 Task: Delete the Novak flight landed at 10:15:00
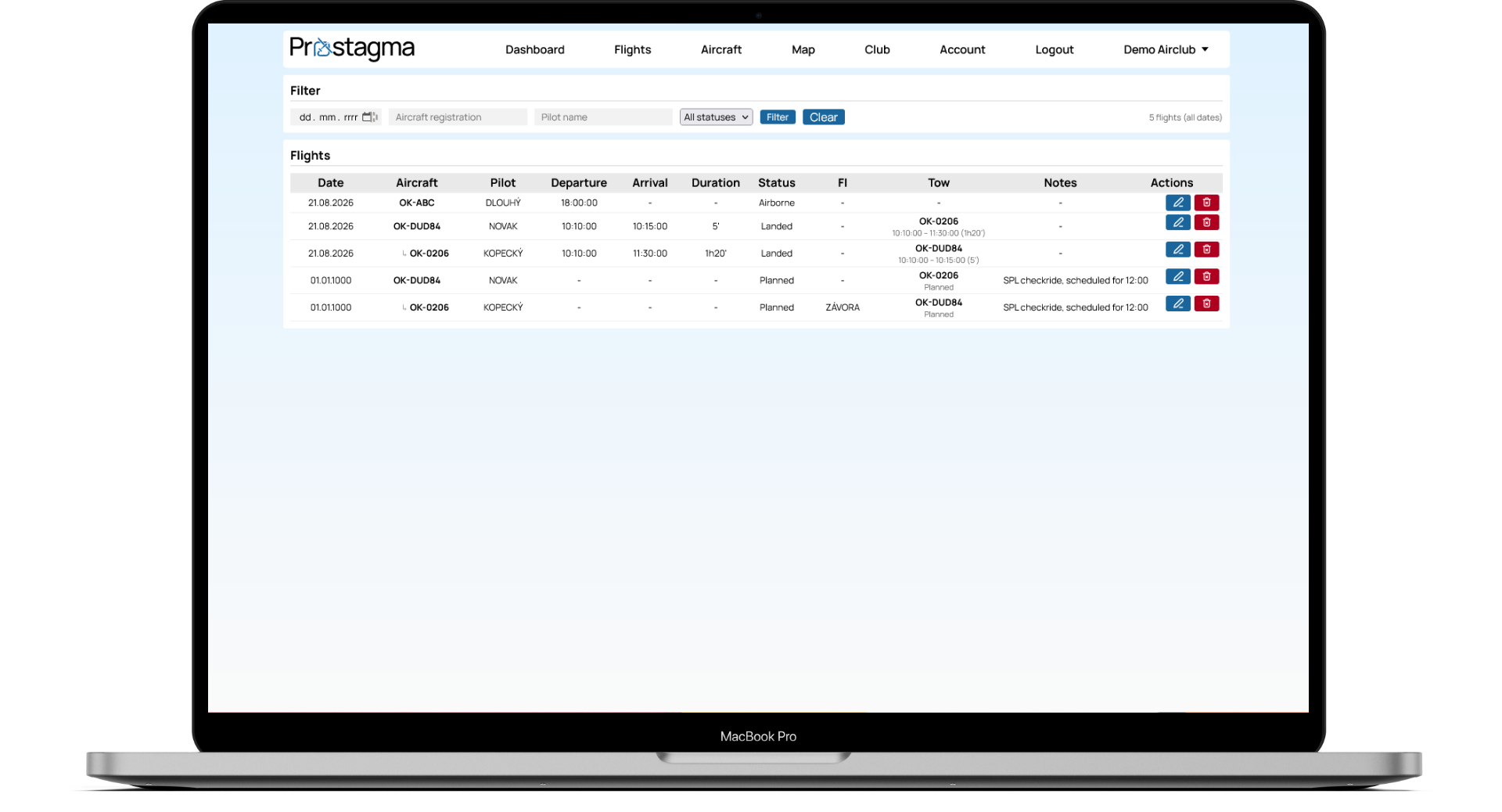(x=1206, y=222)
